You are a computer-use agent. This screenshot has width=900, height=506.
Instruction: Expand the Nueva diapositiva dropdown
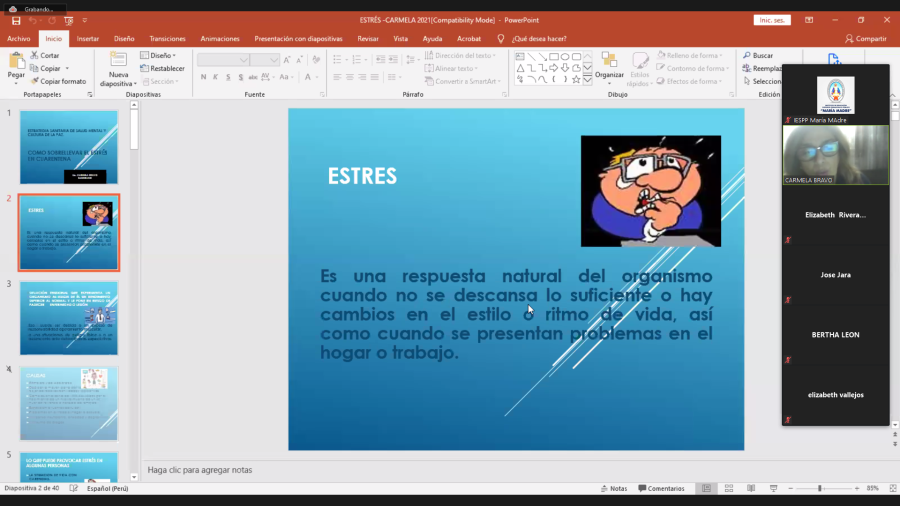118,80
